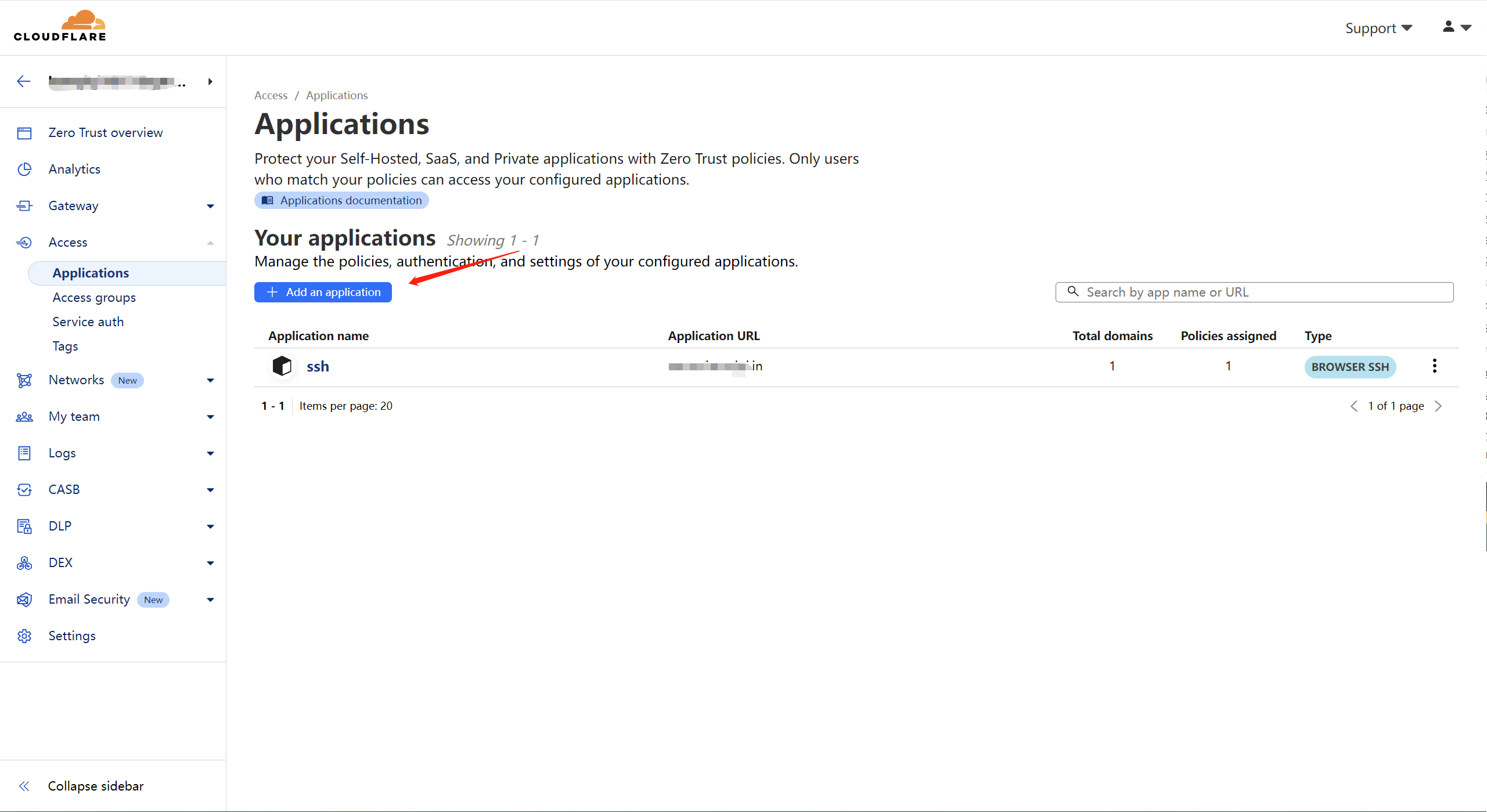The height and width of the screenshot is (812, 1487).
Task: Expand the Networks dropdown arrow
Action: click(x=210, y=380)
